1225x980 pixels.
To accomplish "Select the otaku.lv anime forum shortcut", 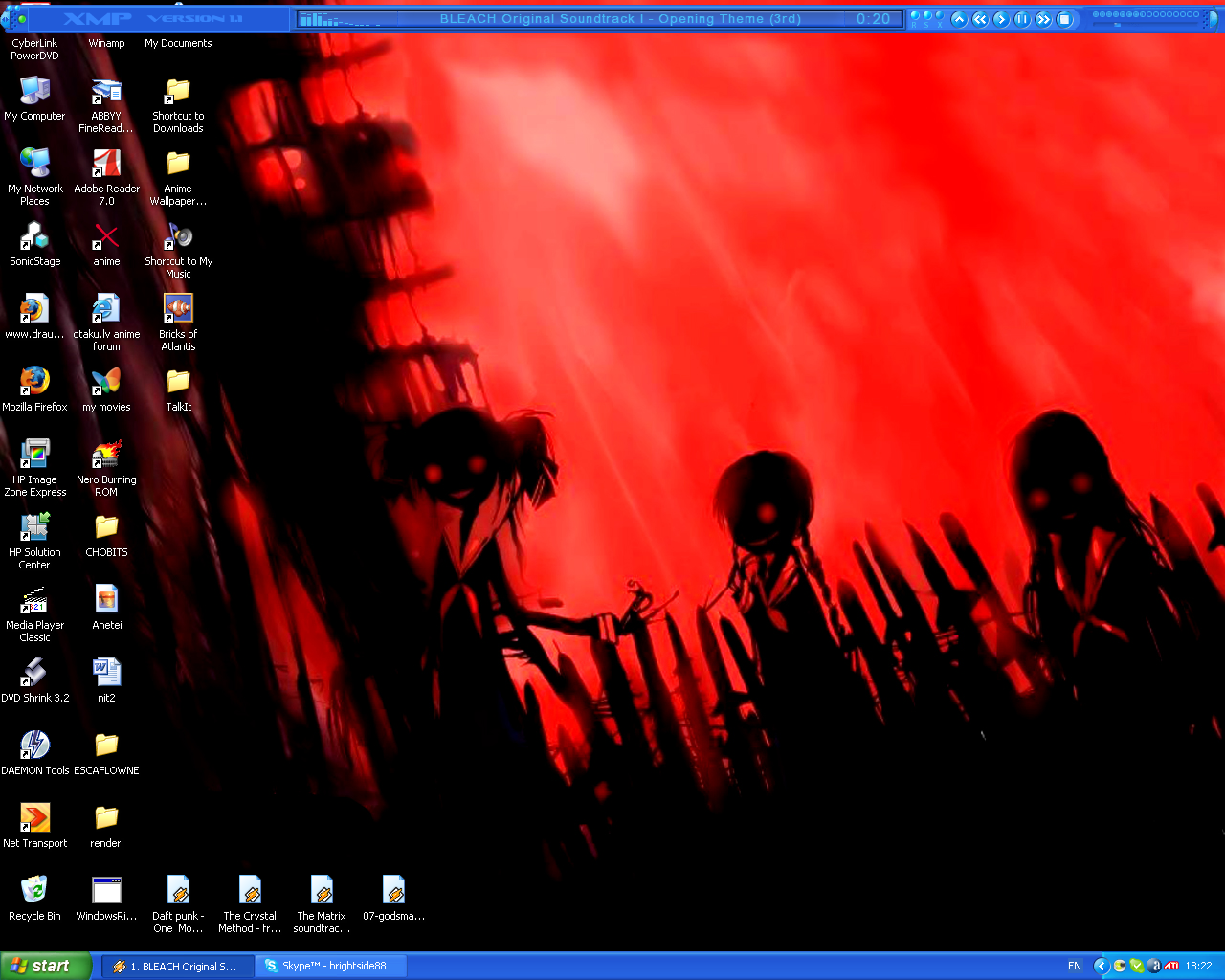I will [x=106, y=323].
